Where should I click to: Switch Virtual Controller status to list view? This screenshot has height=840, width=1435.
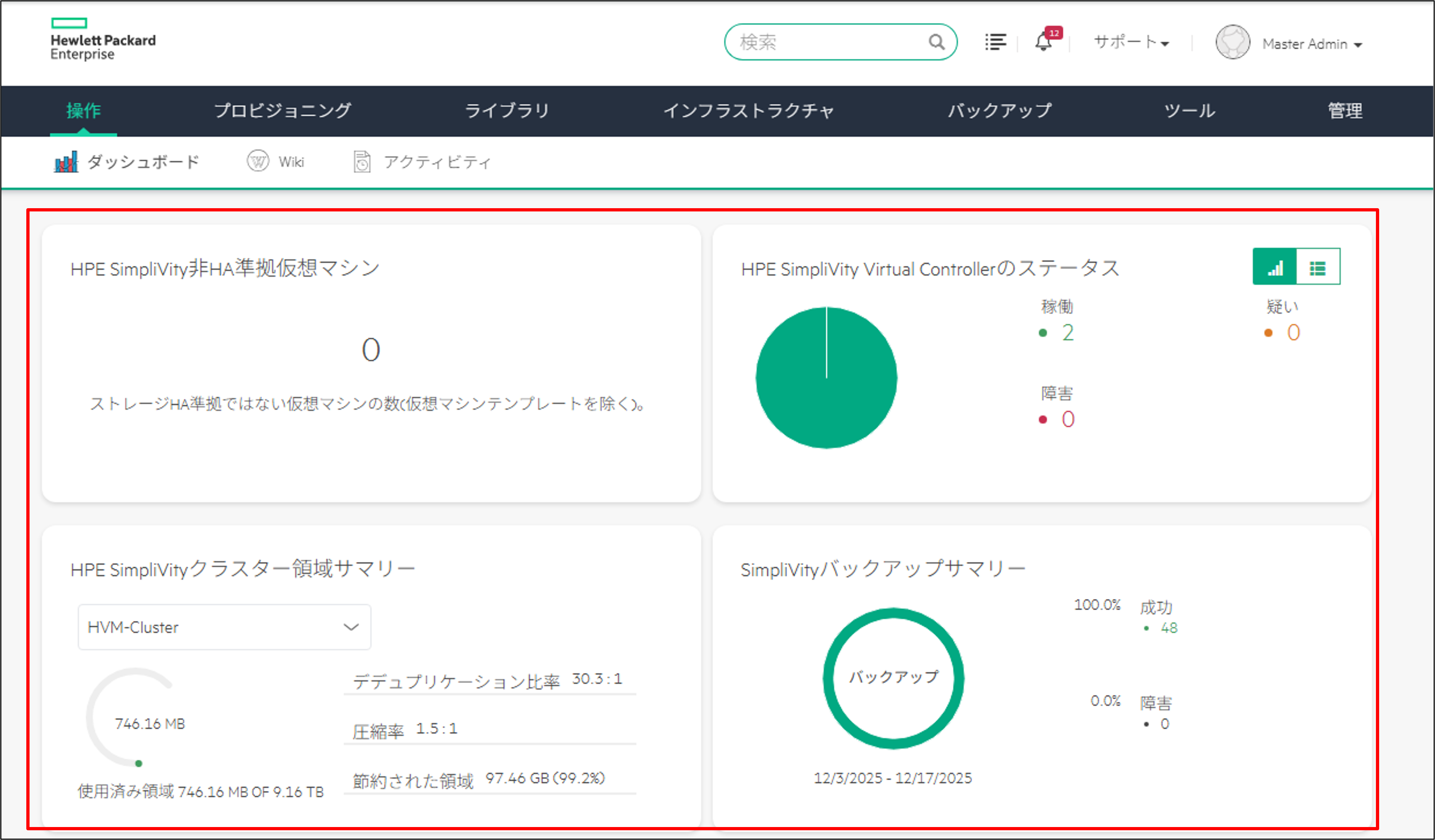click(1318, 267)
